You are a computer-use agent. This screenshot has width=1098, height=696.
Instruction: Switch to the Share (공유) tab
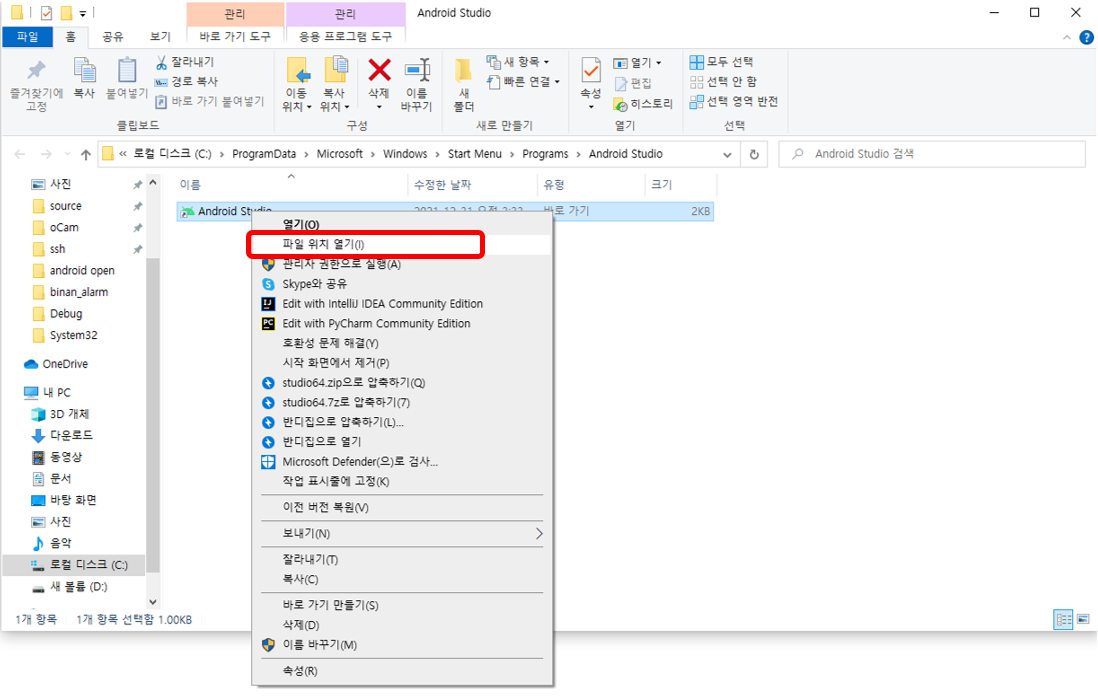click(x=112, y=36)
